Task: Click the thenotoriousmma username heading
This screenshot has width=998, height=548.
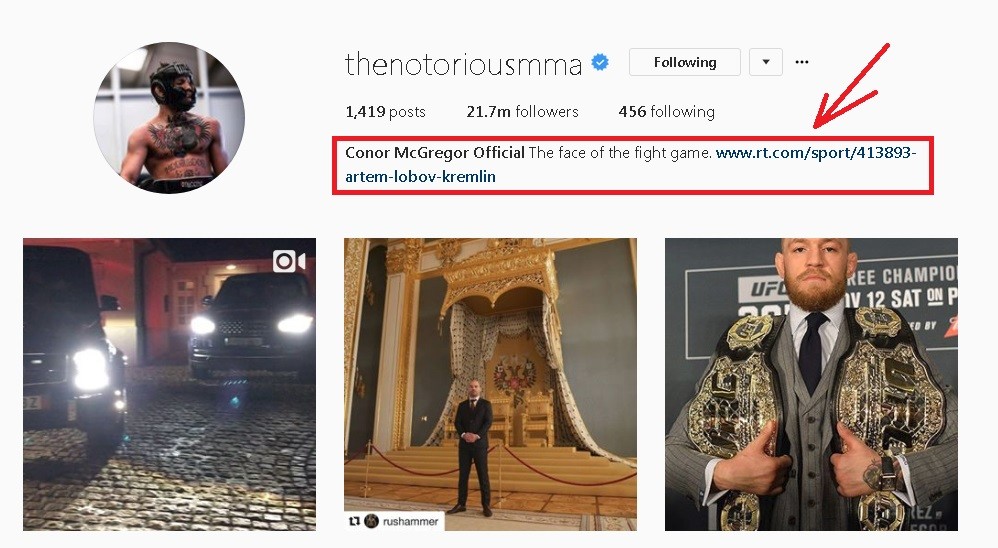Action: coord(463,64)
